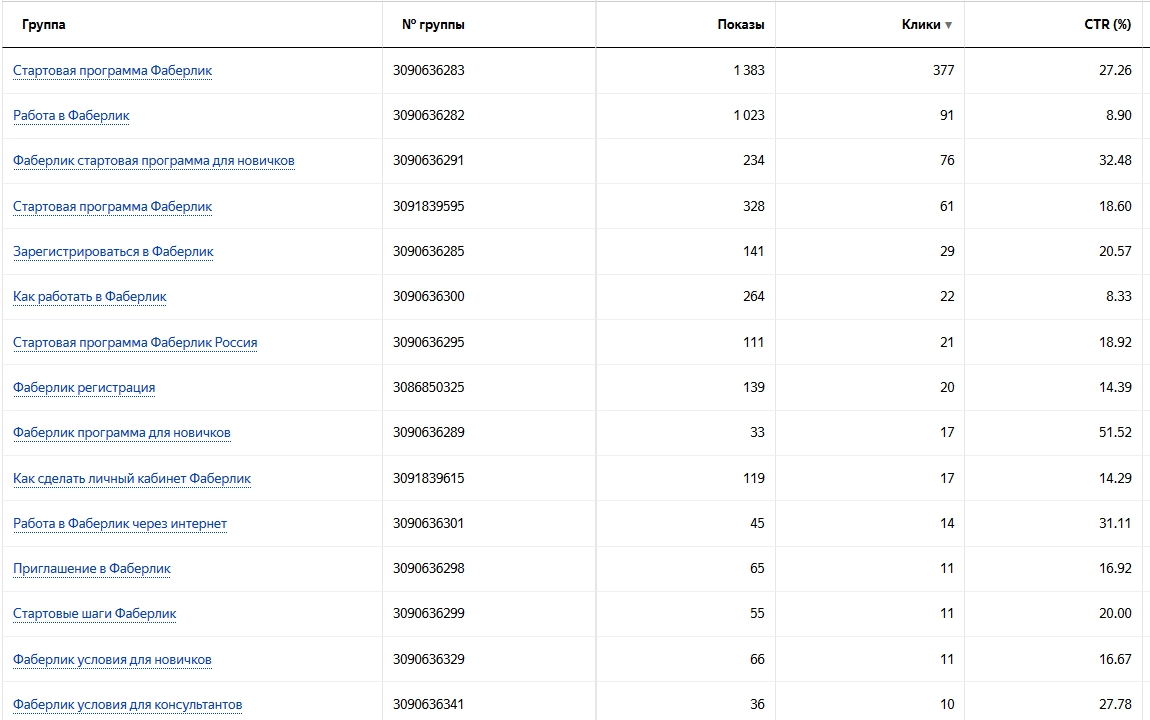Open Фаберлик условия для консультантов link
This screenshot has height=720, width=1150.
tap(127, 705)
